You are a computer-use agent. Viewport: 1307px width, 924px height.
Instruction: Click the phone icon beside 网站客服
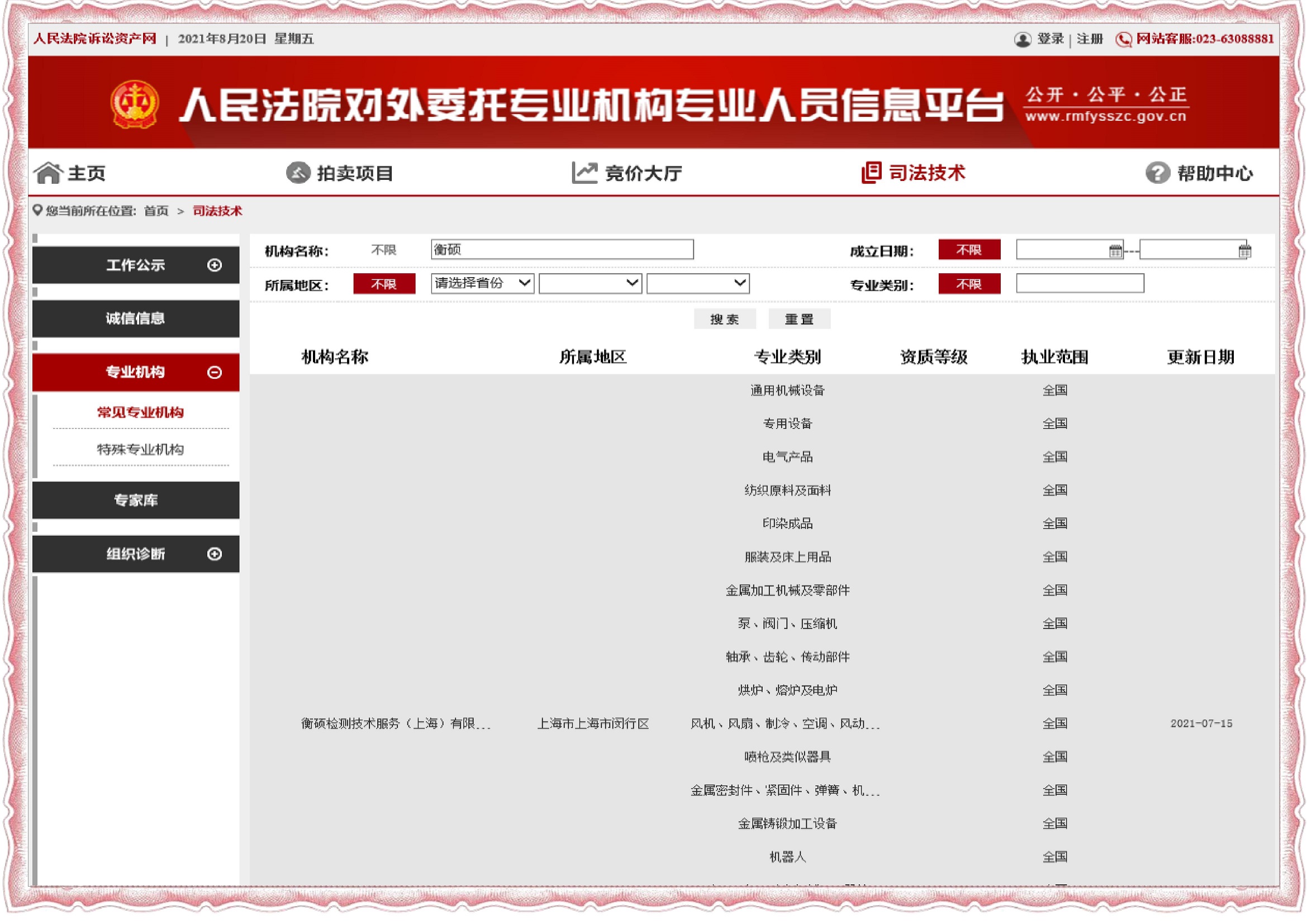1125,39
